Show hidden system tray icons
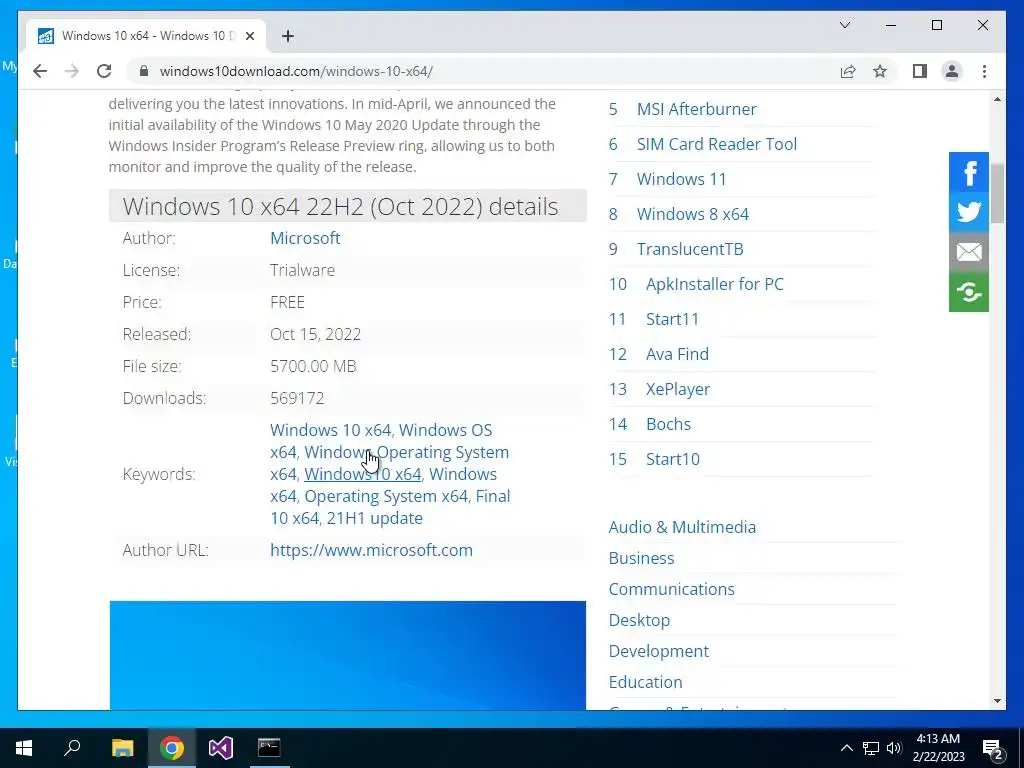 tap(846, 748)
